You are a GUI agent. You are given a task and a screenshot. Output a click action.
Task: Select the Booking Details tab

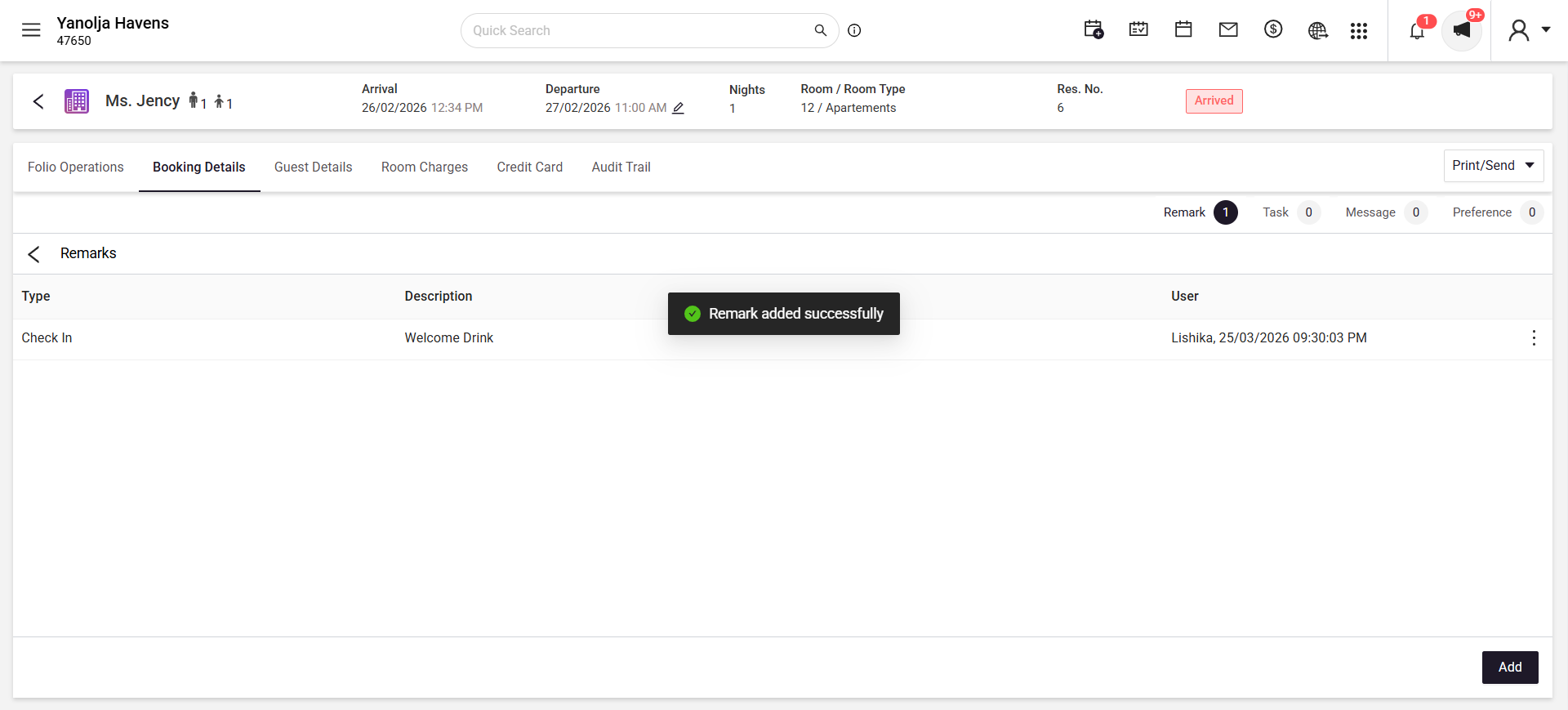[x=199, y=167]
